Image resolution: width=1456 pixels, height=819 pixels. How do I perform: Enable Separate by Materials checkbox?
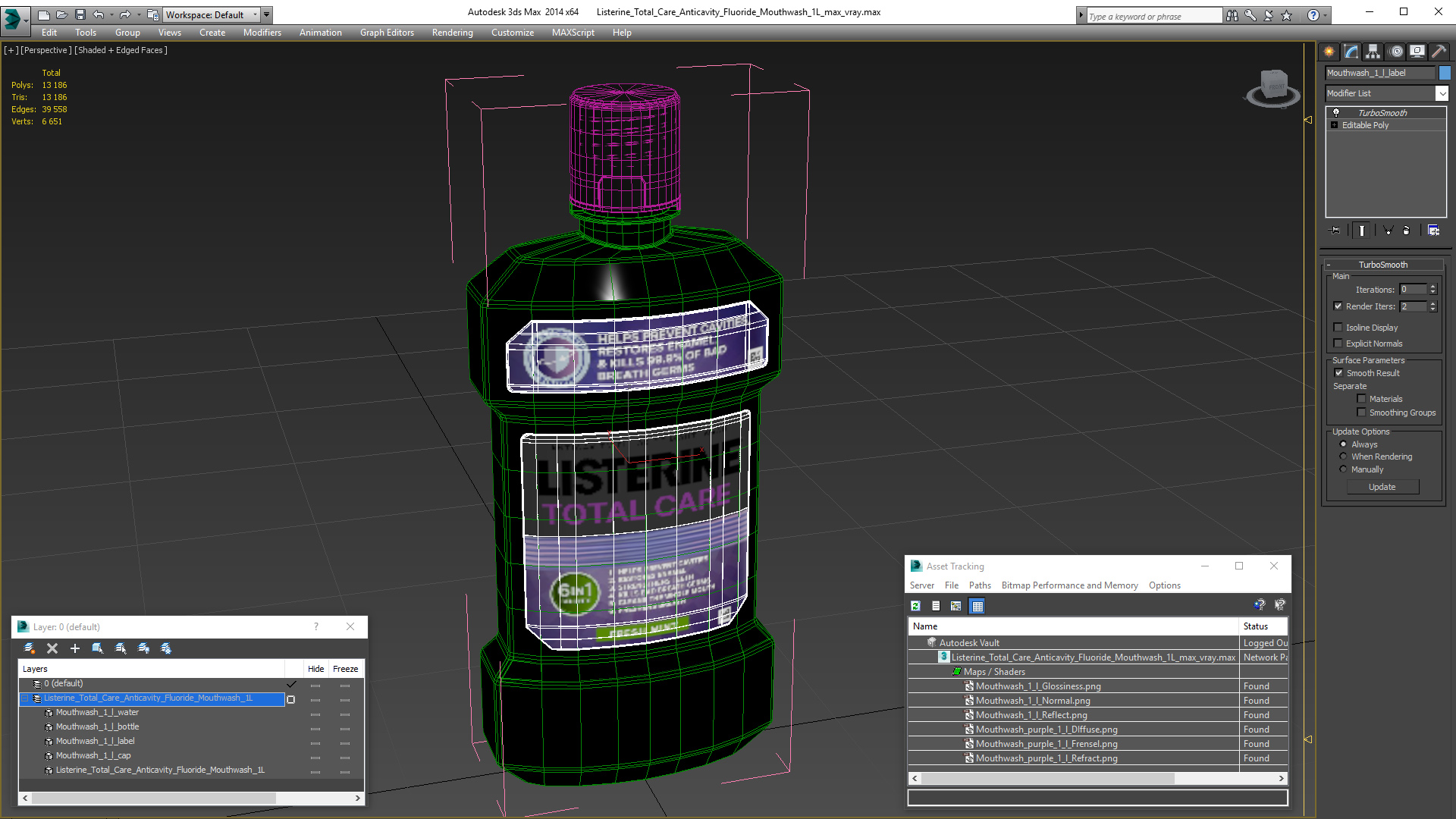pos(1361,399)
